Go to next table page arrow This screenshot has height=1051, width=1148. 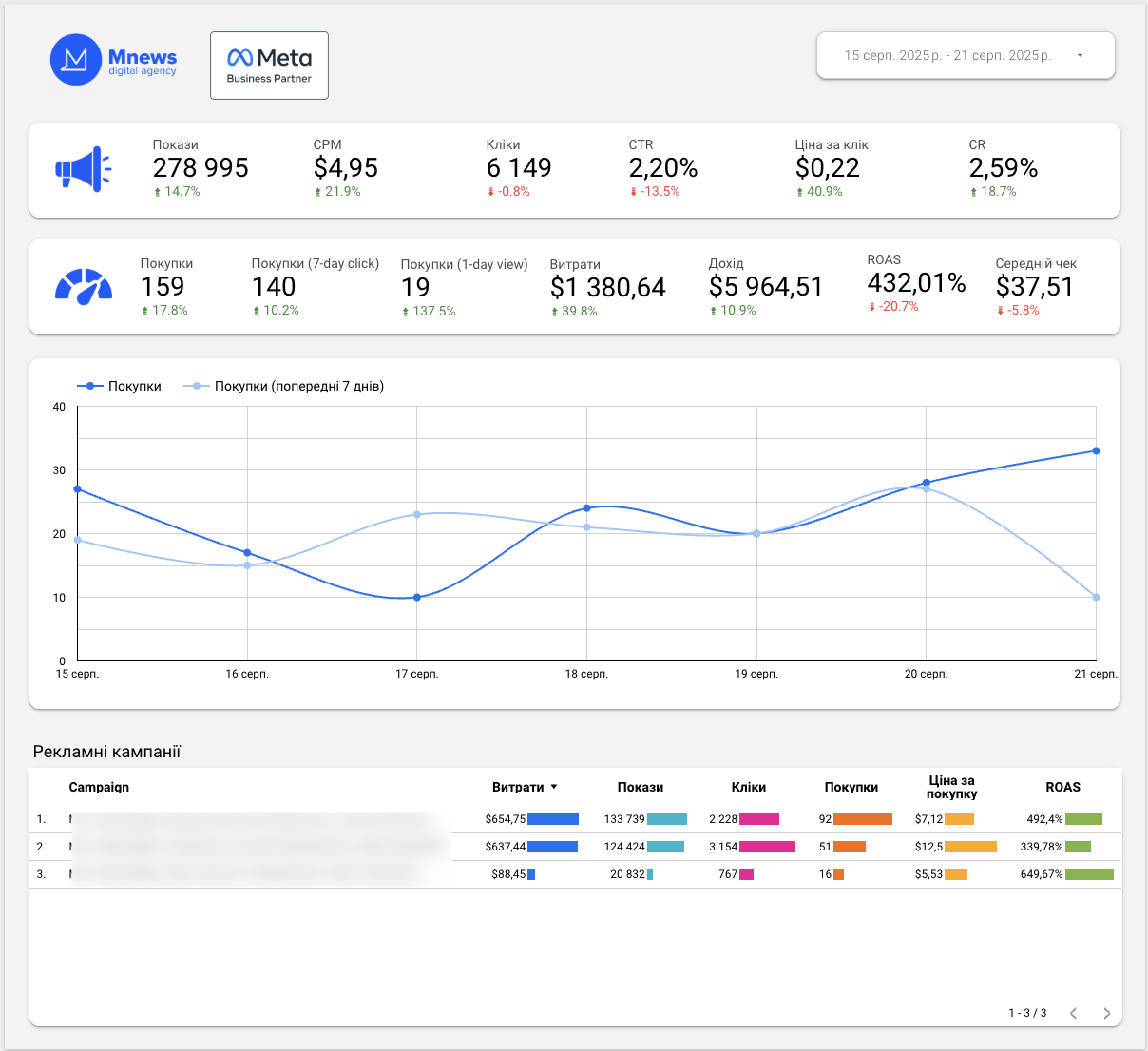(1106, 1013)
